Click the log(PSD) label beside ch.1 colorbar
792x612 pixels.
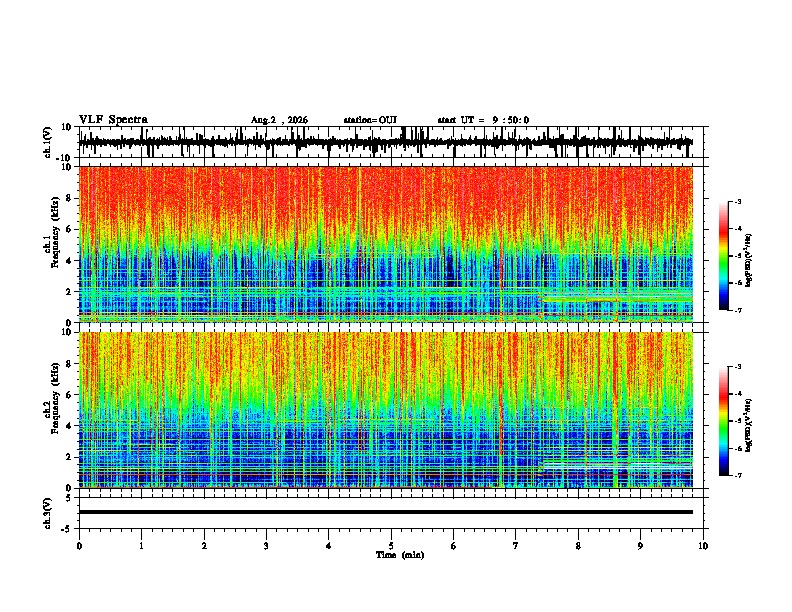(x=749, y=260)
